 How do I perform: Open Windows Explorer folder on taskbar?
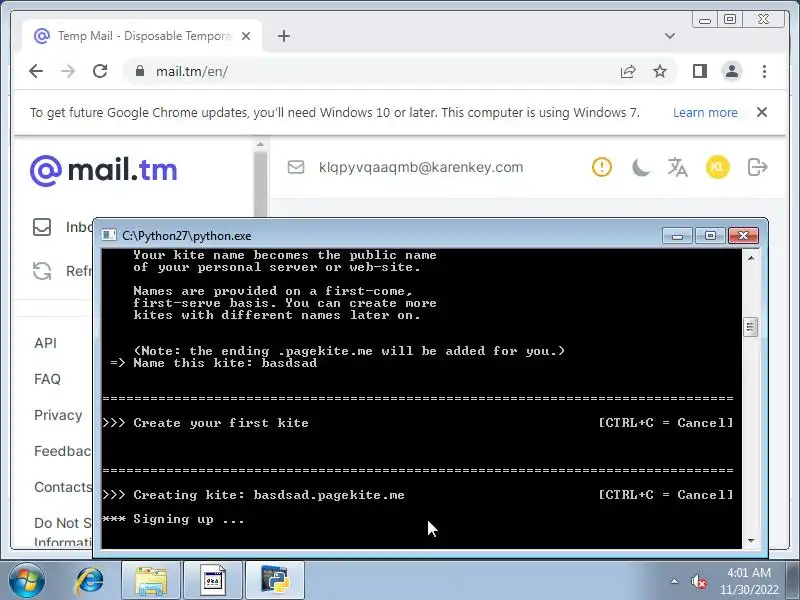click(x=151, y=580)
